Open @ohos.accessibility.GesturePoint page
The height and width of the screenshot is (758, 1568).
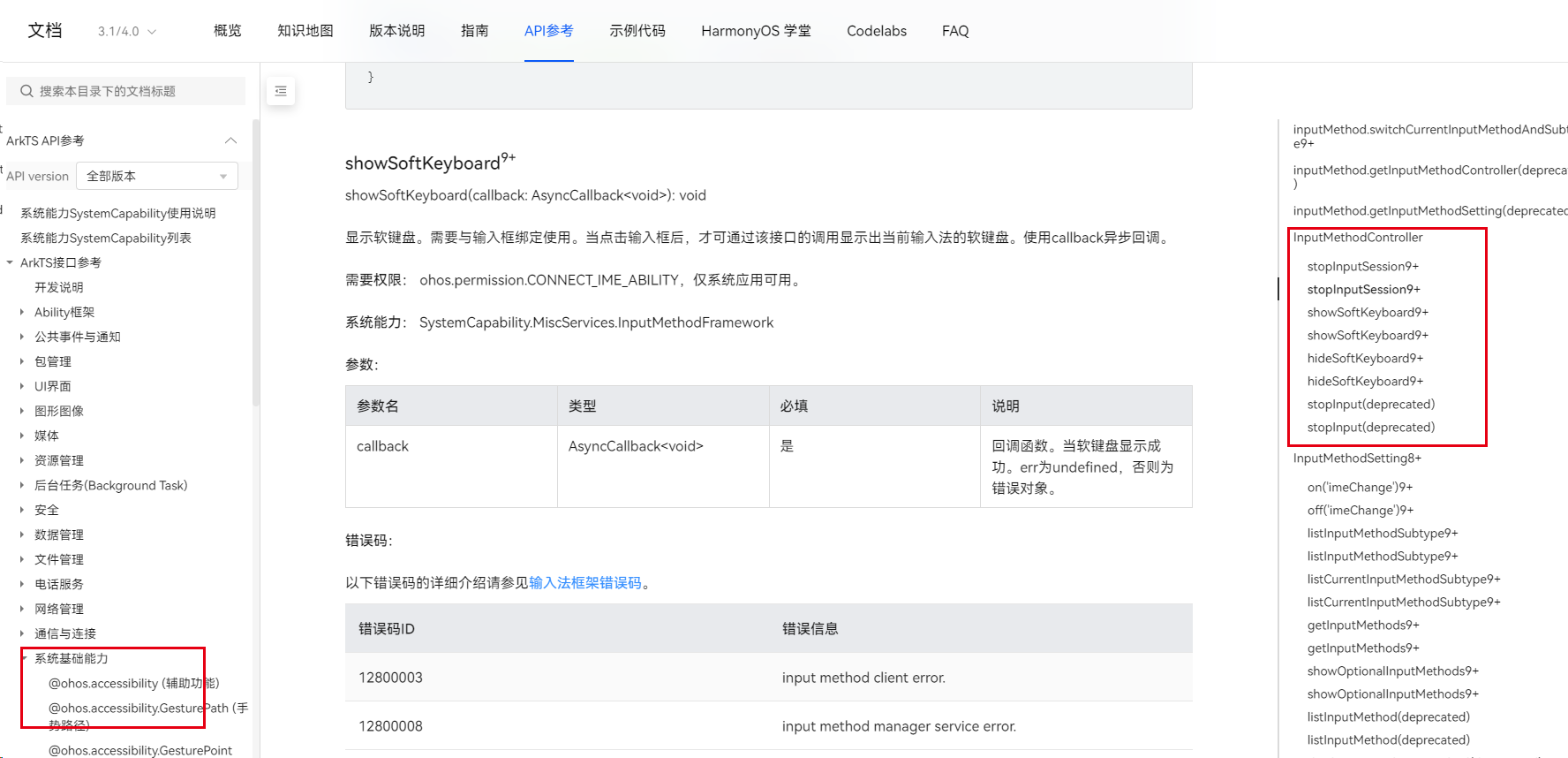pyautogui.click(x=140, y=750)
